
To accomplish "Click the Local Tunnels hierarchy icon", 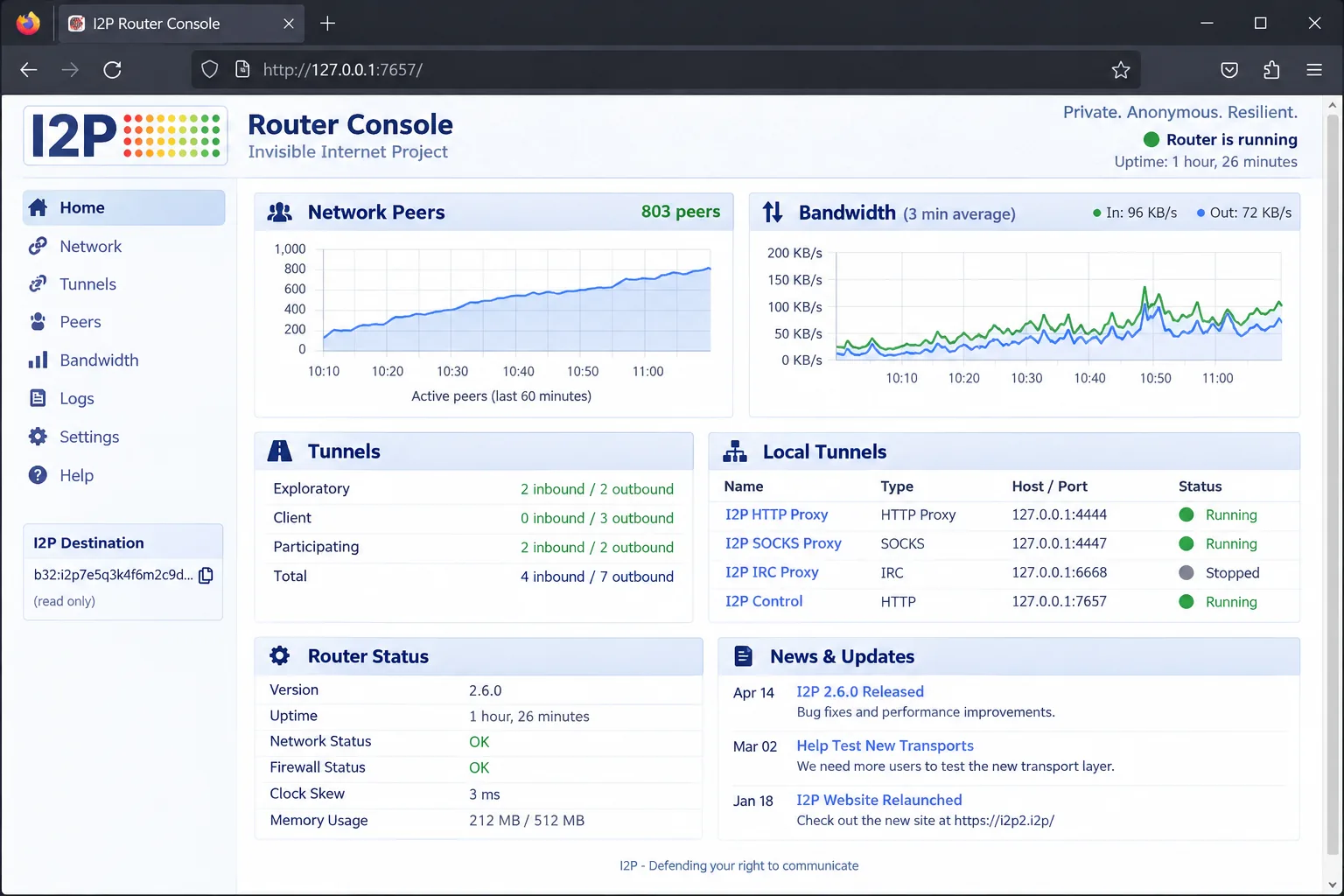I will point(735,451).
